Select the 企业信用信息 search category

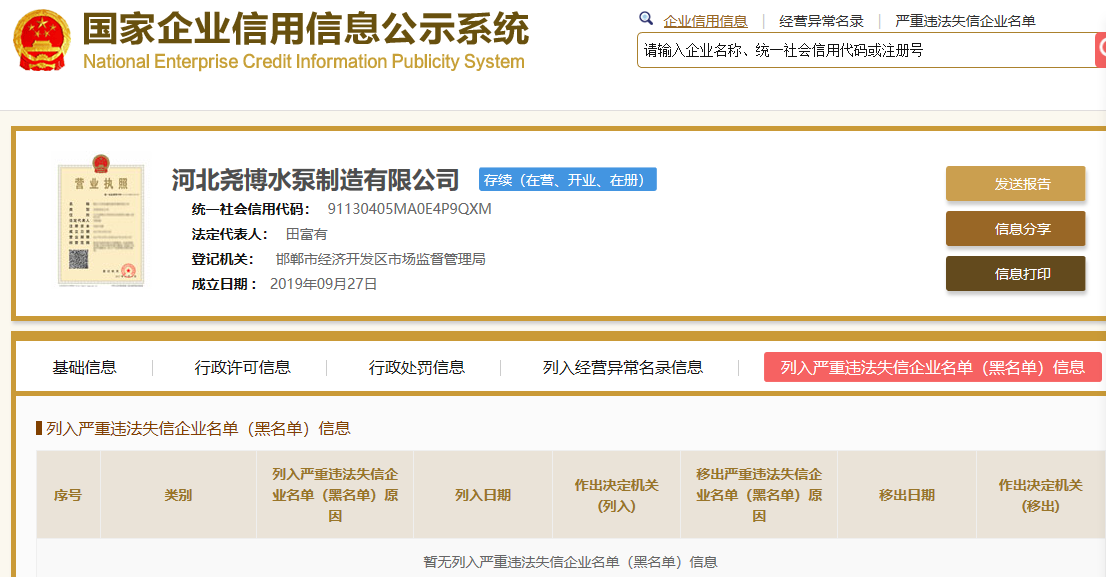705,21
